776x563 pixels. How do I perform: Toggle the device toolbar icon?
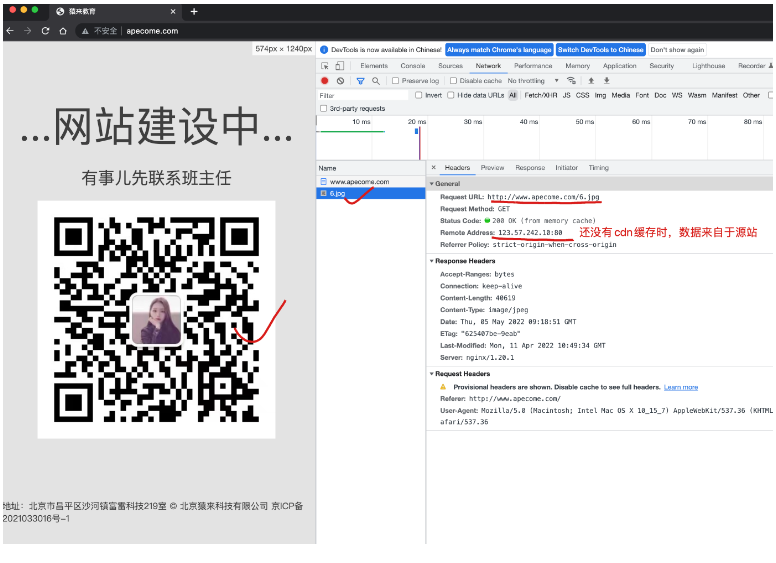pyautogui.click(x=341, y=66)
